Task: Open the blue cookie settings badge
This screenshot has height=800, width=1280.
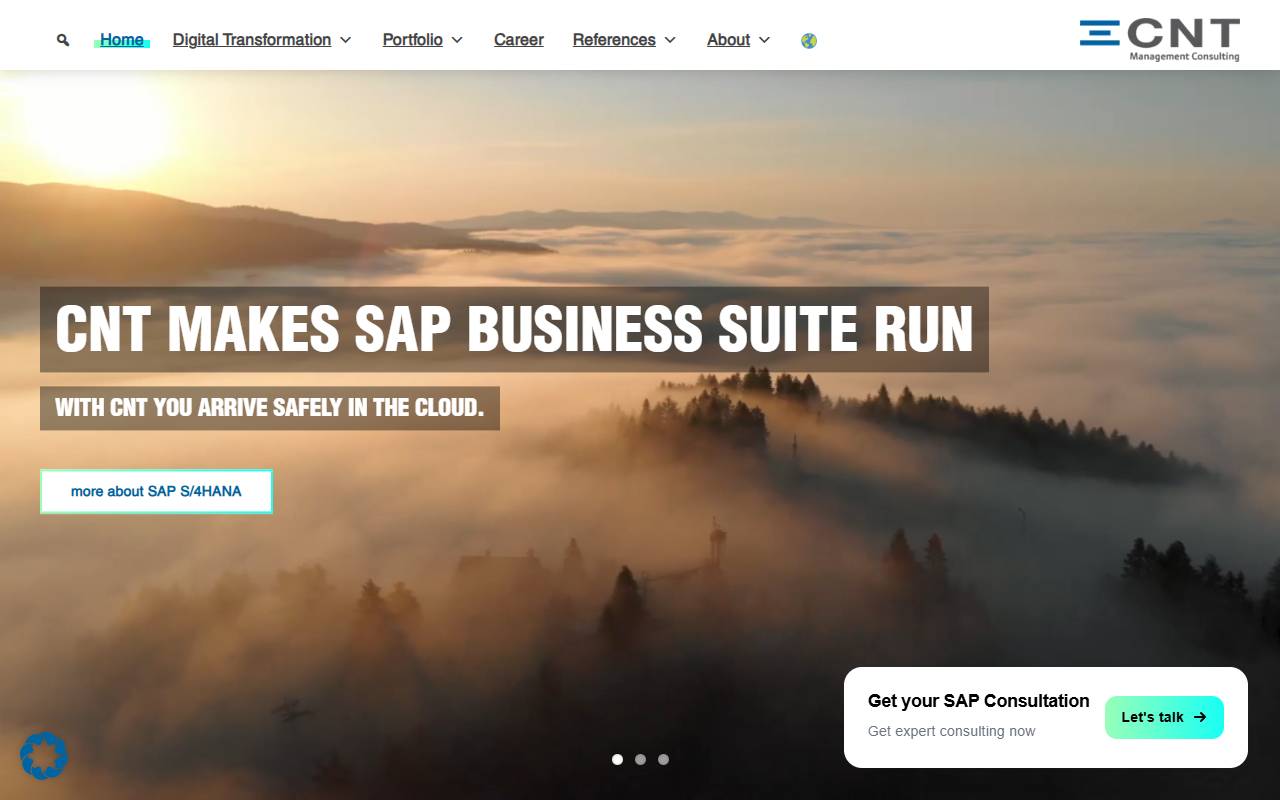Action: (44, 756)
